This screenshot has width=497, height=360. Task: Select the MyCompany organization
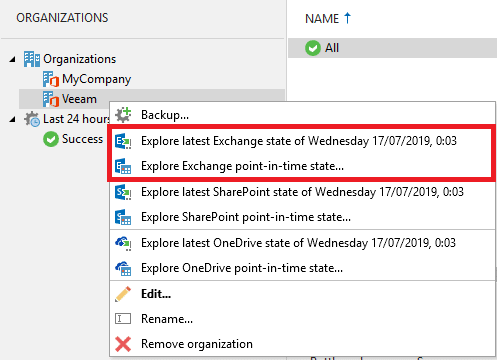coord(96,79)
